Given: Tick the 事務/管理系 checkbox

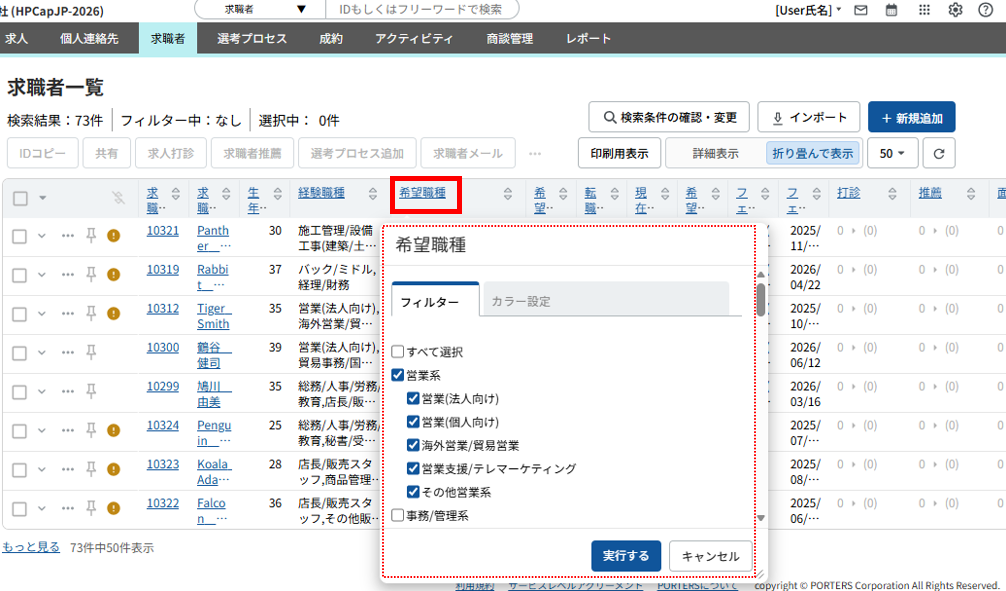Looking at the screenshot, I should pos(398,516).
